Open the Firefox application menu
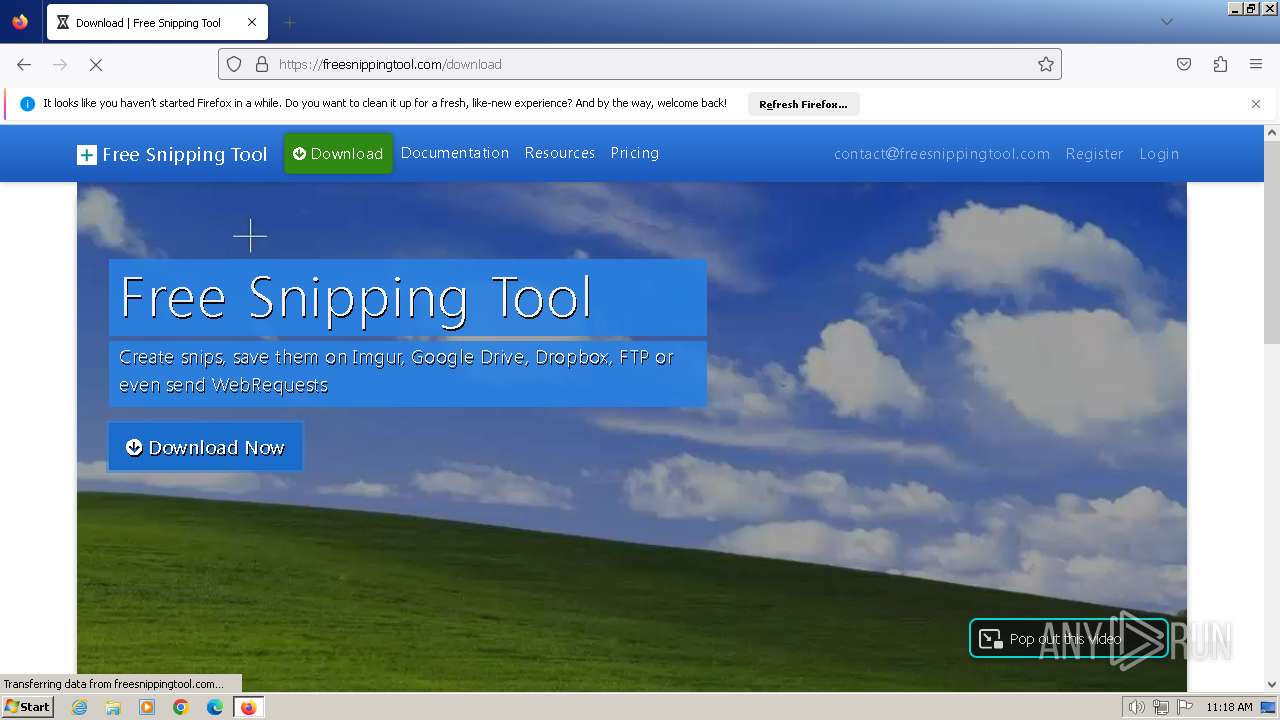 click(x=1256, y=64)
